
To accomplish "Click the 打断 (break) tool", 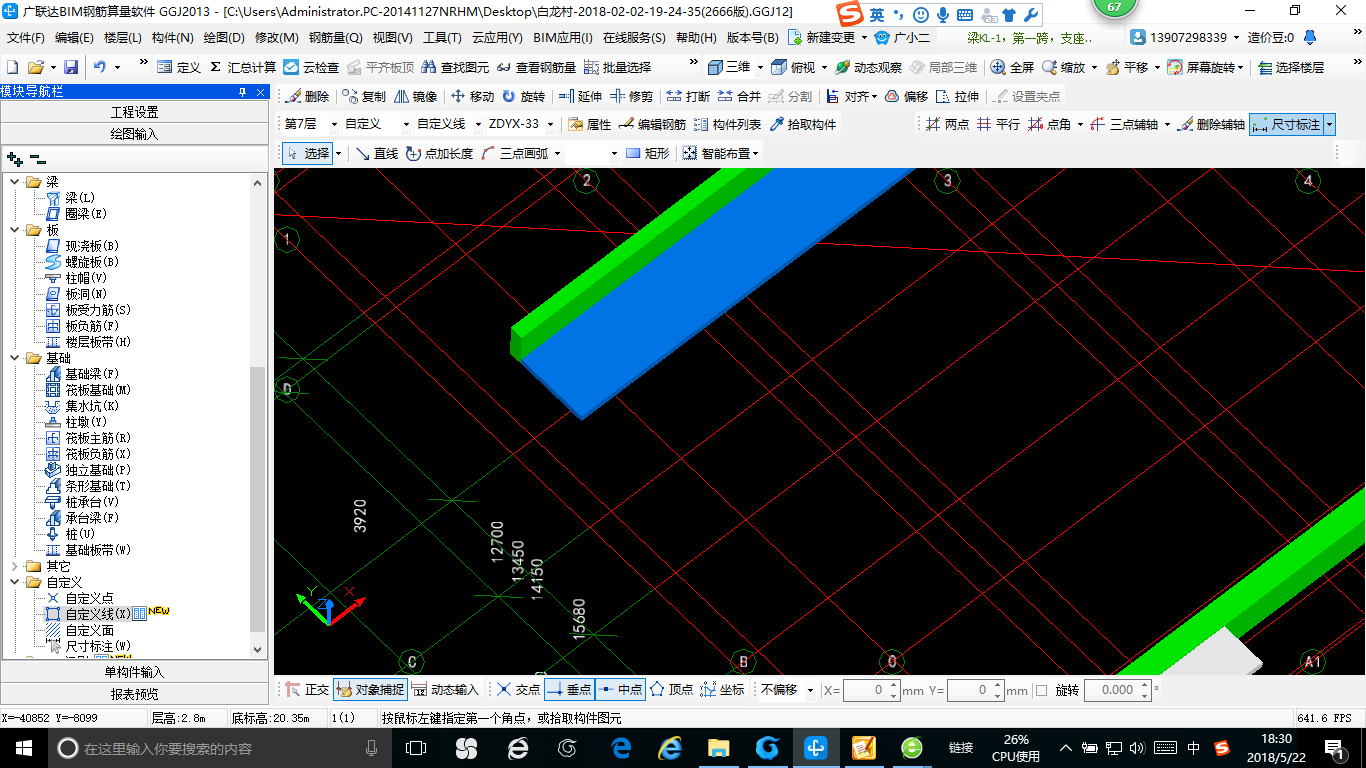I will click(x=688, y=97).
